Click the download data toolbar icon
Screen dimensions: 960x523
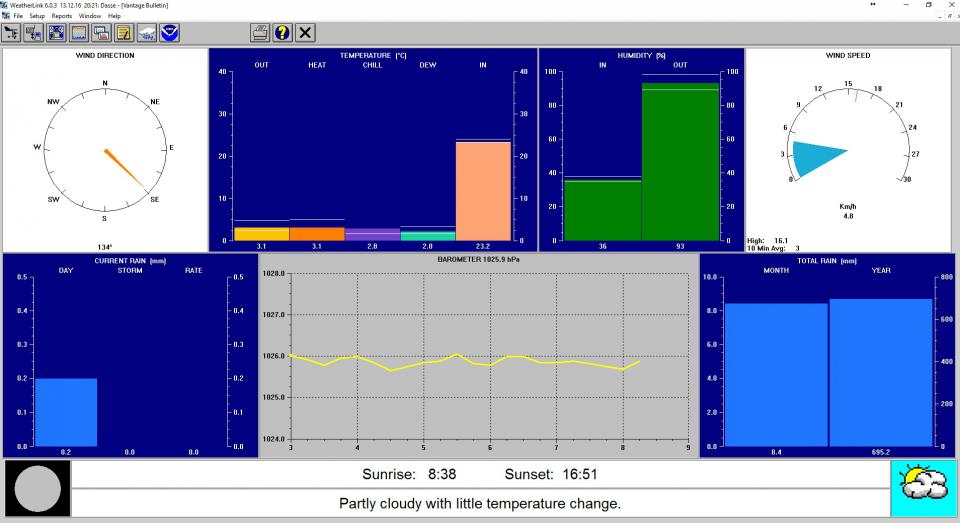click(34, 33)
